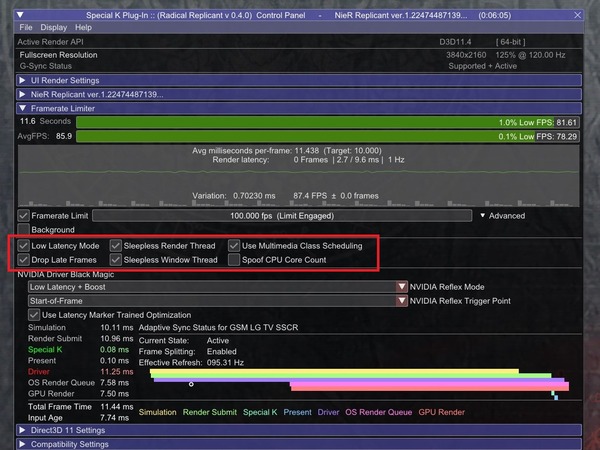Open the Help menu
This screenshot has height=450, width=600.
(x=83, y=27)
